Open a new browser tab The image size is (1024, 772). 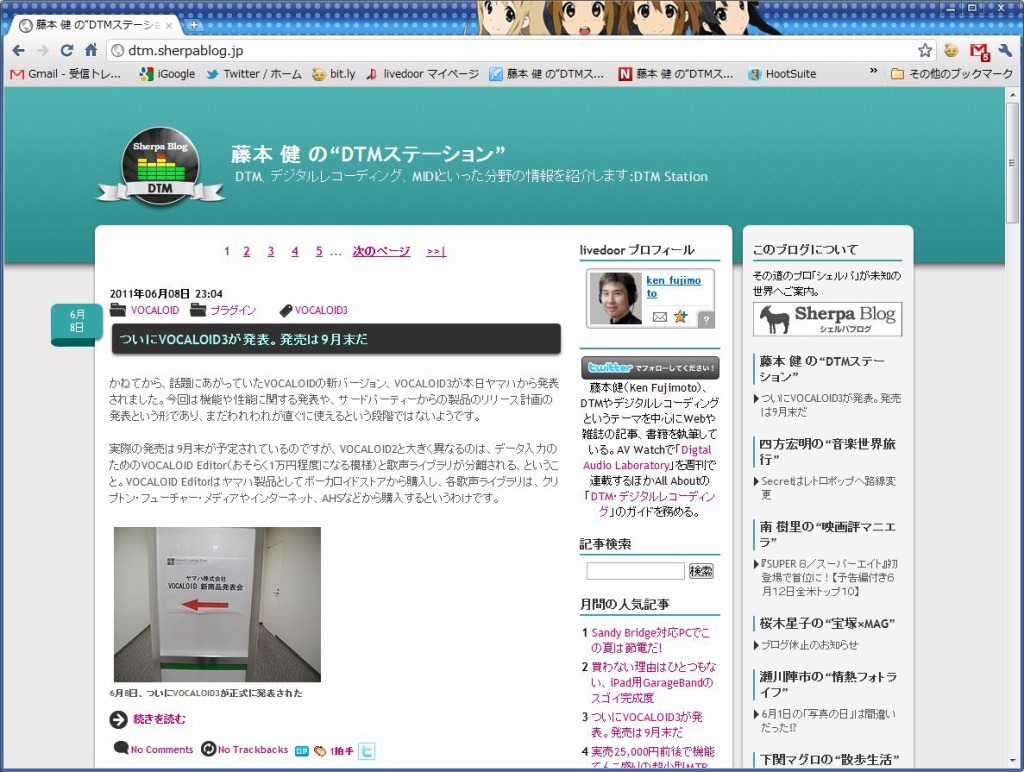194,25
